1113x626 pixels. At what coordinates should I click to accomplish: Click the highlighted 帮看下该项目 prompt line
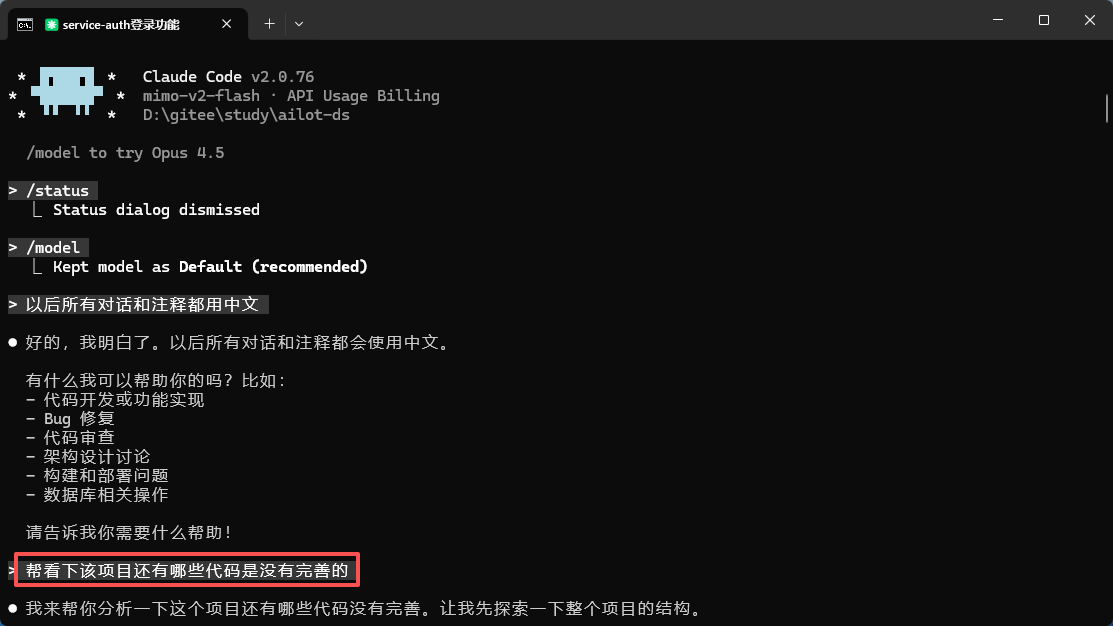[187, 570]
